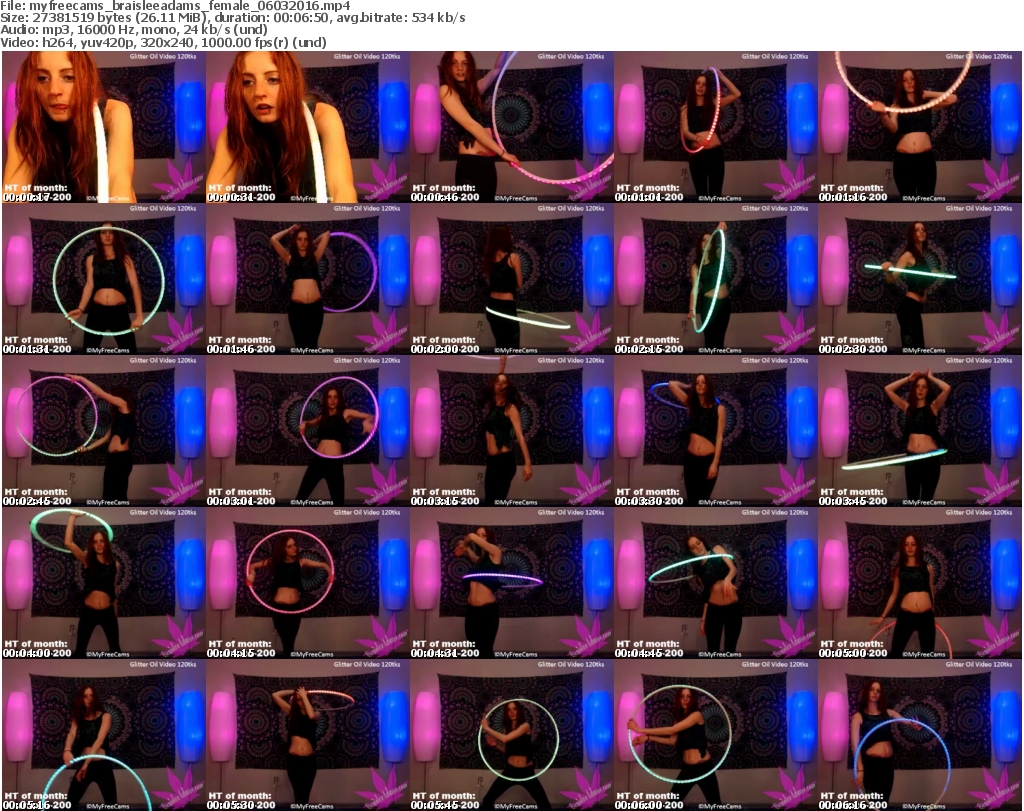
Task: Select the frame stamped 00:06:16-200
Action: click(920, 735)
